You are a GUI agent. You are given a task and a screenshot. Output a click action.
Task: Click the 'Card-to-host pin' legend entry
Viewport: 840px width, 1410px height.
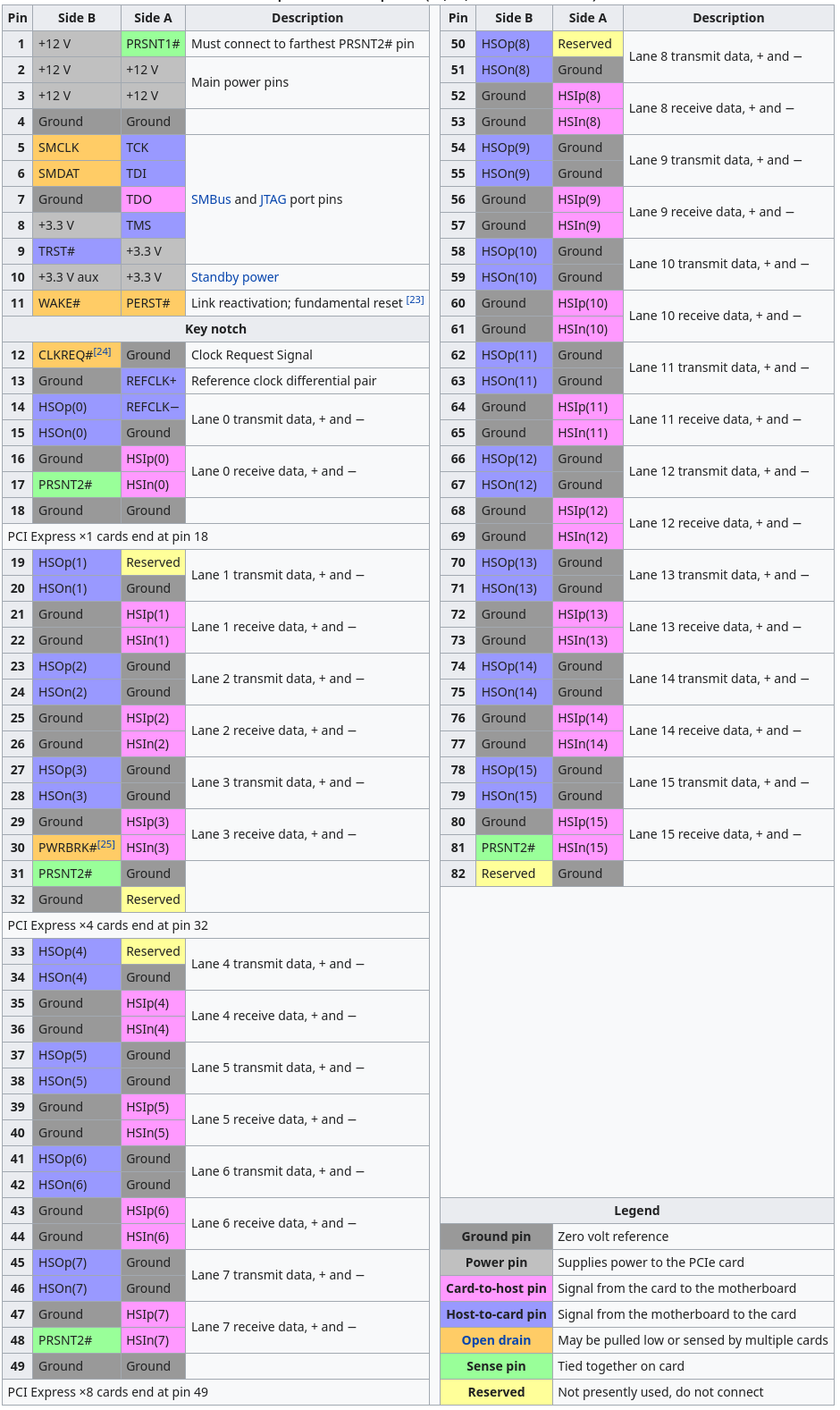496,1288
